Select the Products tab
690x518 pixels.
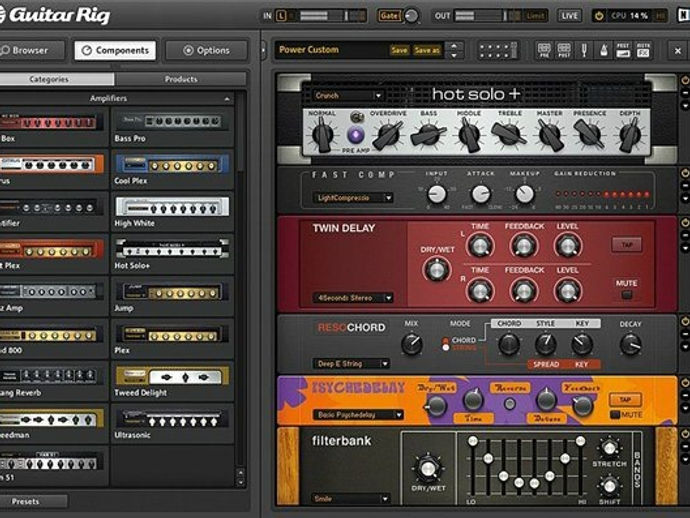pyautogui.click(x=181, y=79)
